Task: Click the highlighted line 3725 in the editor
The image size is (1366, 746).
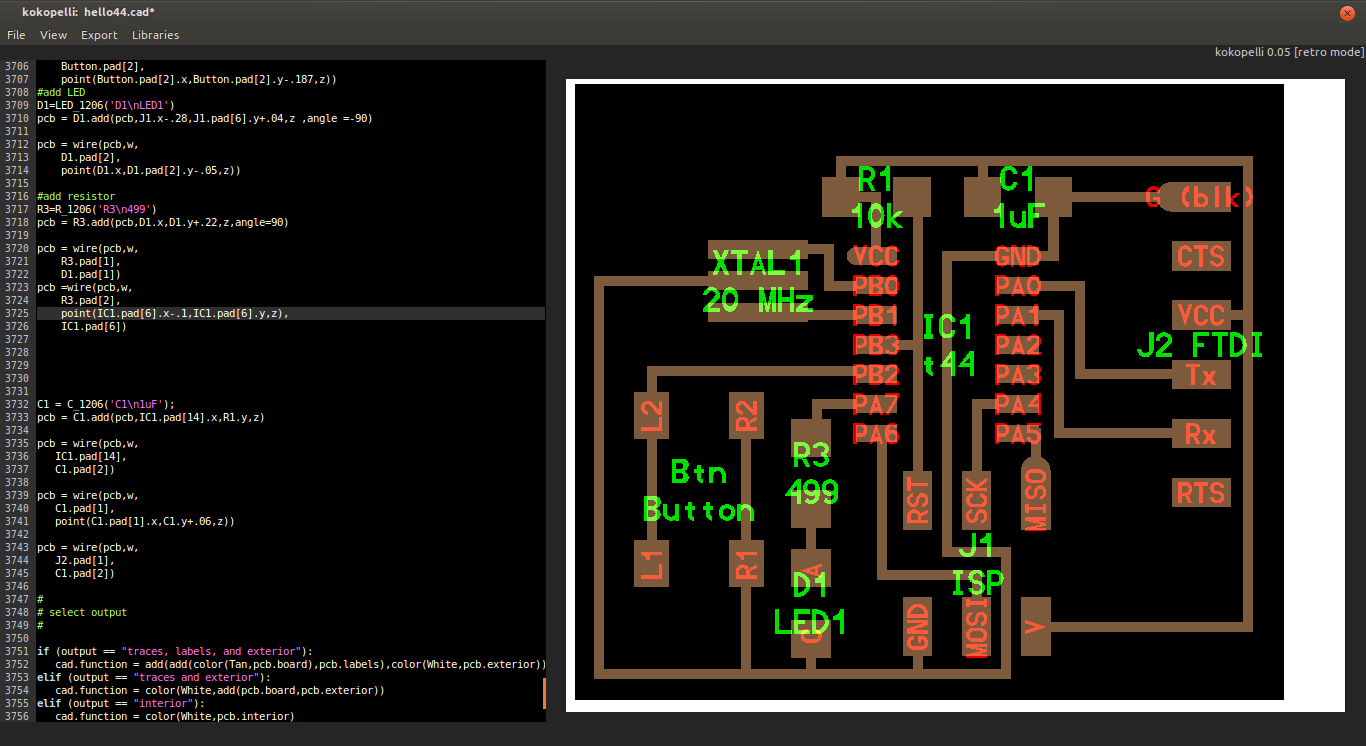Action: tap(290, 313)
